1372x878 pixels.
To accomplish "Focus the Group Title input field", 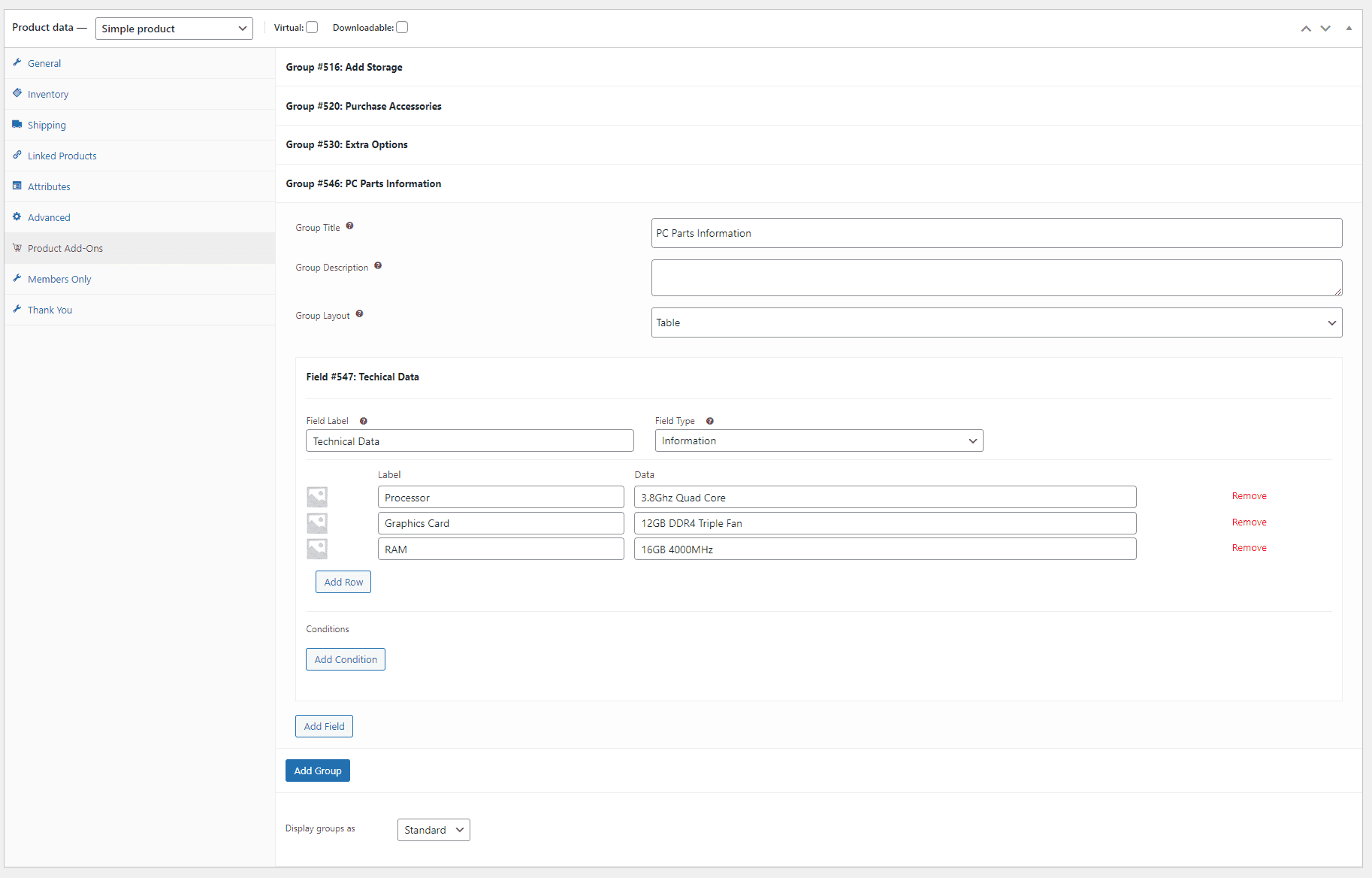I will tap(996, 233).
